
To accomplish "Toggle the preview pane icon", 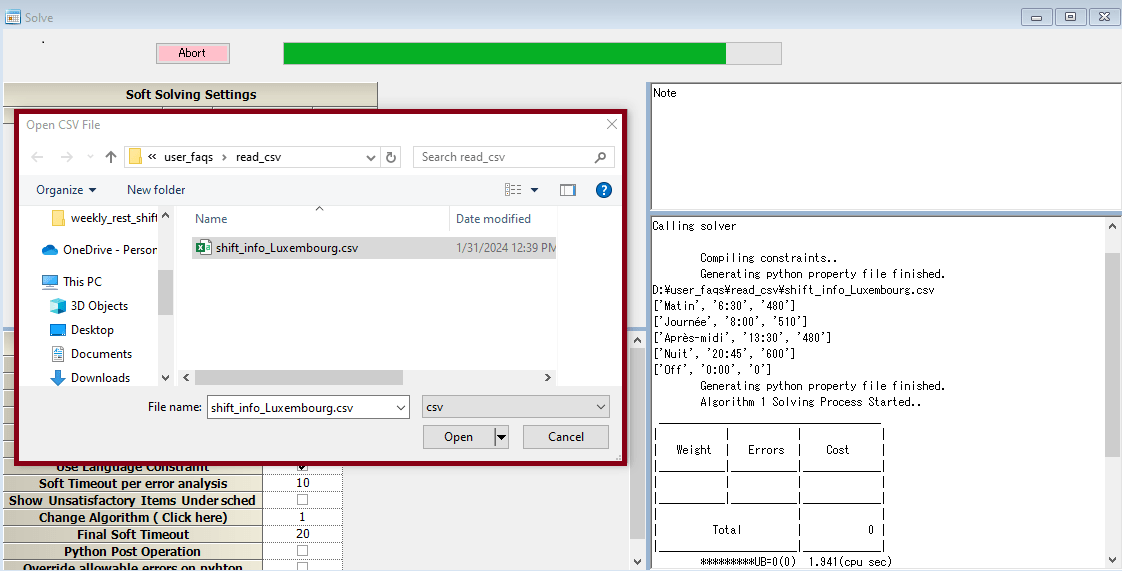I will click(x=567, y=190).
